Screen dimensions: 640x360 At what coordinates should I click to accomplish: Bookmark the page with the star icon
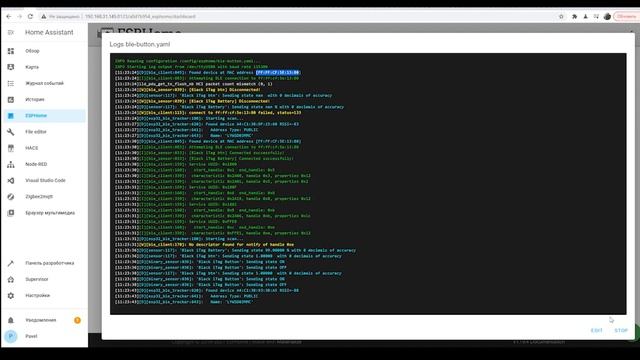561,16
